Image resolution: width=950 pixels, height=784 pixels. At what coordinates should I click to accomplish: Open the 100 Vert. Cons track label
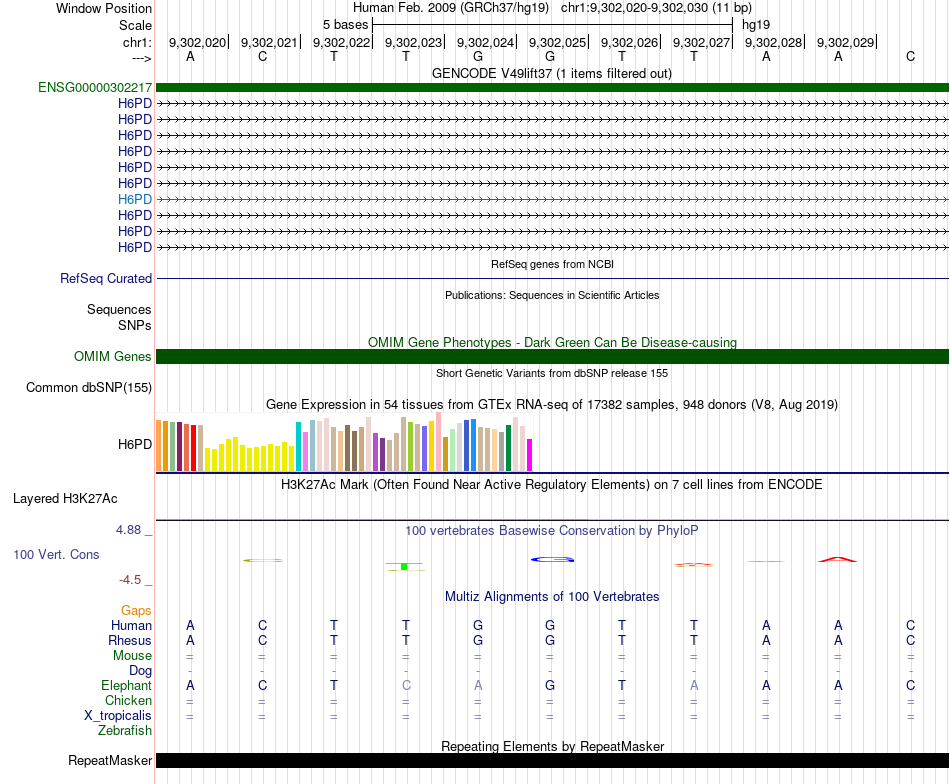56,554
